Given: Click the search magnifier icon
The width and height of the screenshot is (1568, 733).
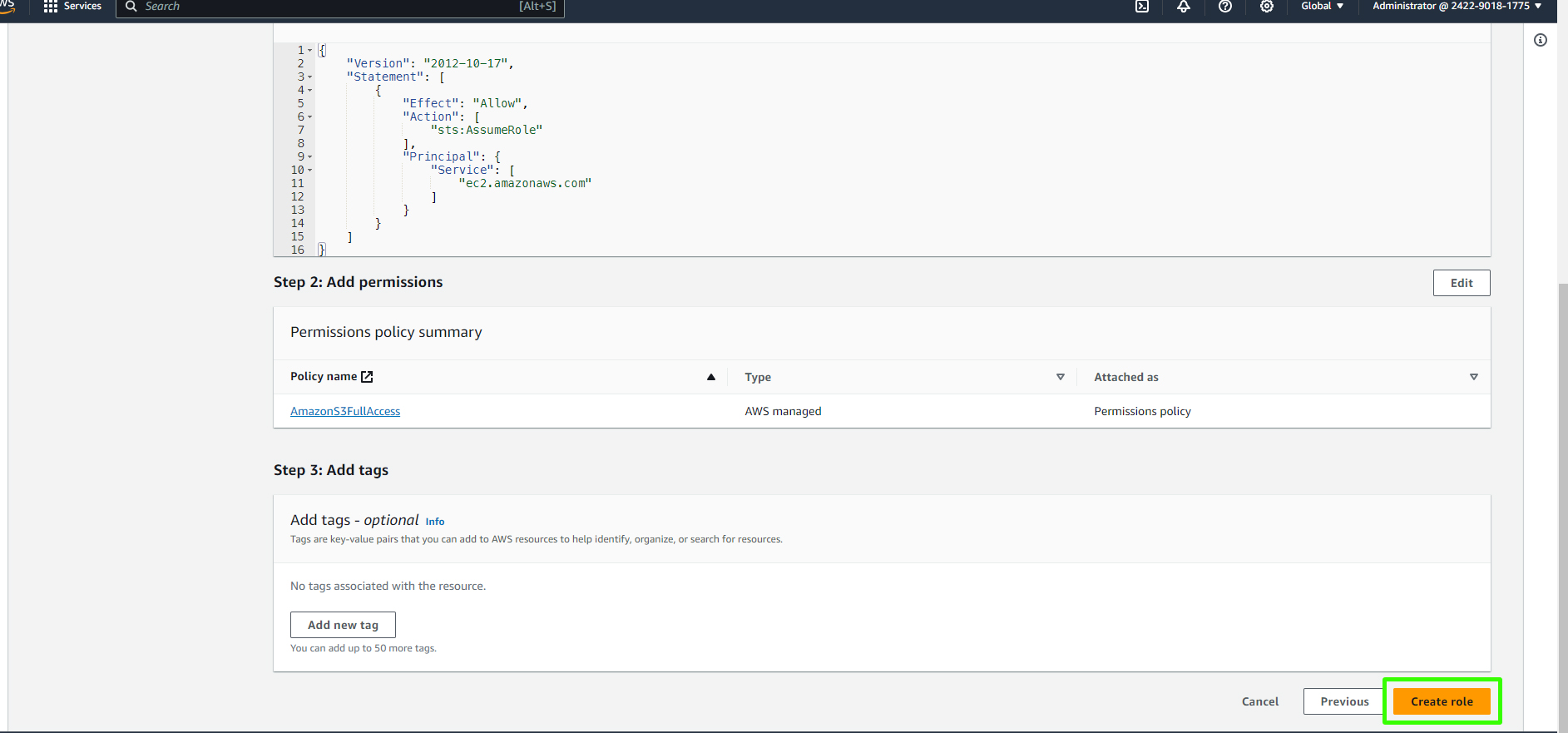Looking at the screenshot, I should point(131,7).
